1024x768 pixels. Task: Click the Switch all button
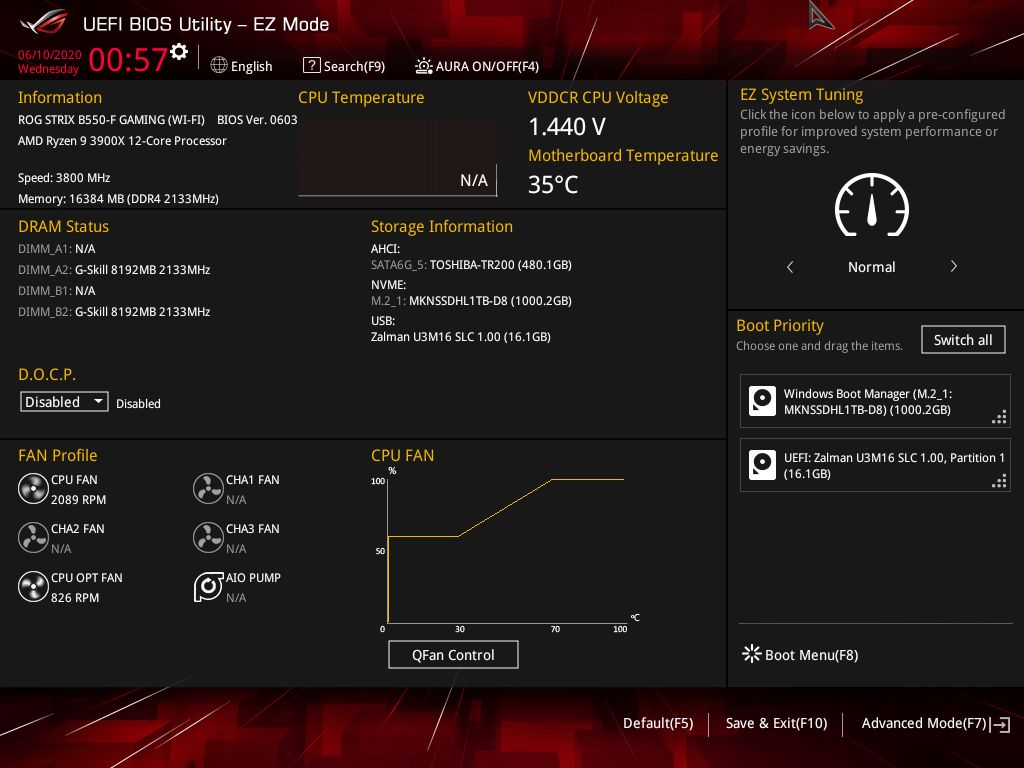click(x=963, y=340)
